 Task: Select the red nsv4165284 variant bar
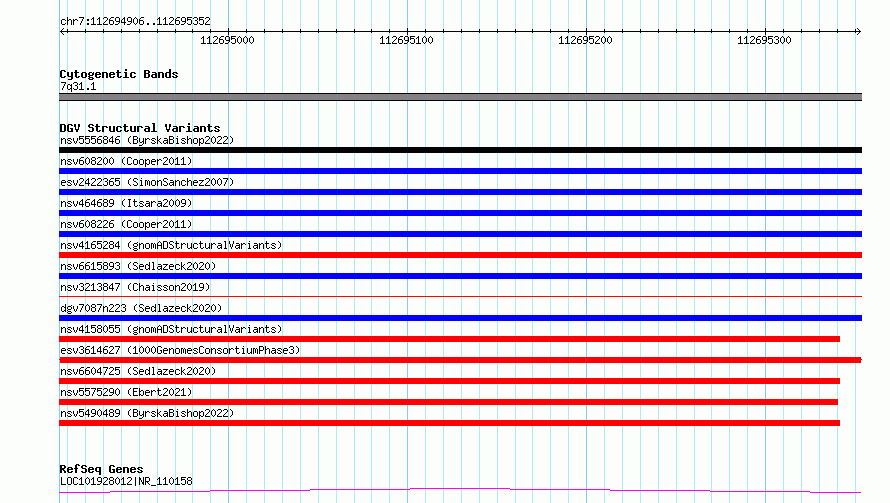(460, 255)
